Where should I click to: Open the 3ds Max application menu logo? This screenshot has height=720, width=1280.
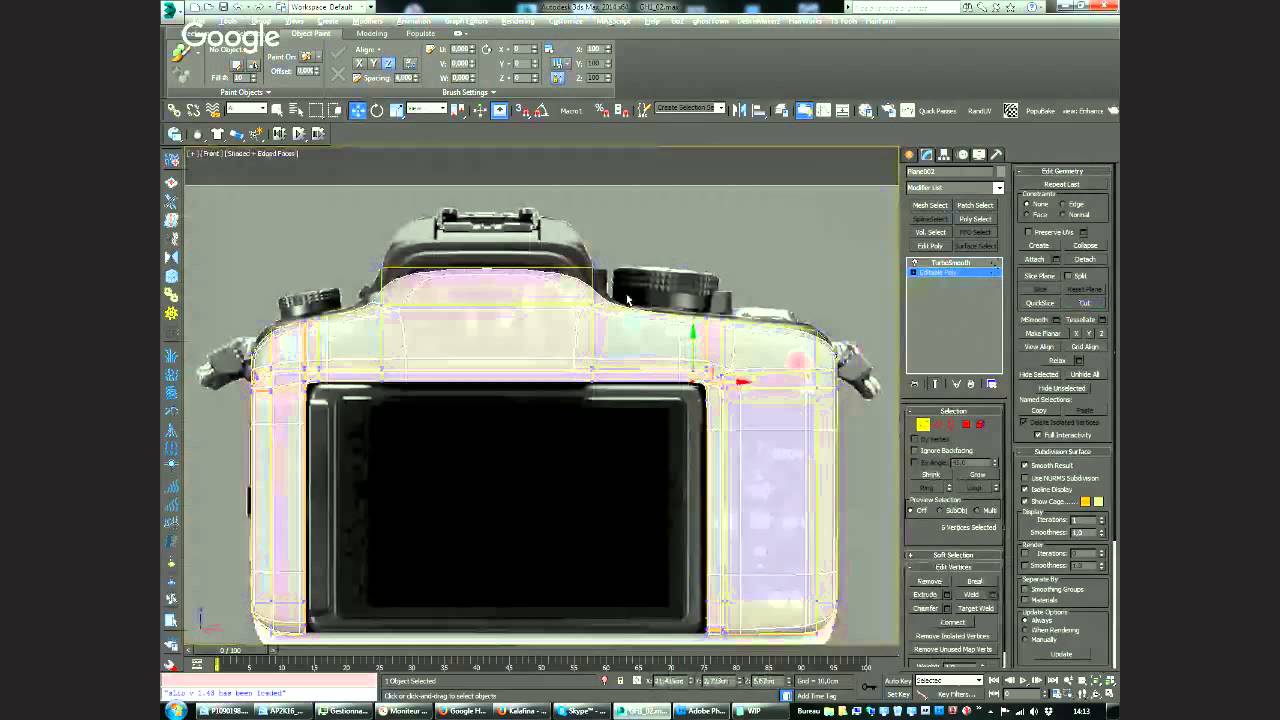(171, 11)
